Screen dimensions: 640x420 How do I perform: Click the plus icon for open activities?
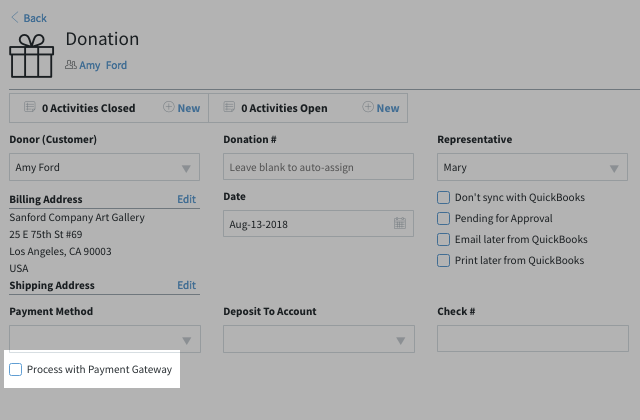point(368,107)
